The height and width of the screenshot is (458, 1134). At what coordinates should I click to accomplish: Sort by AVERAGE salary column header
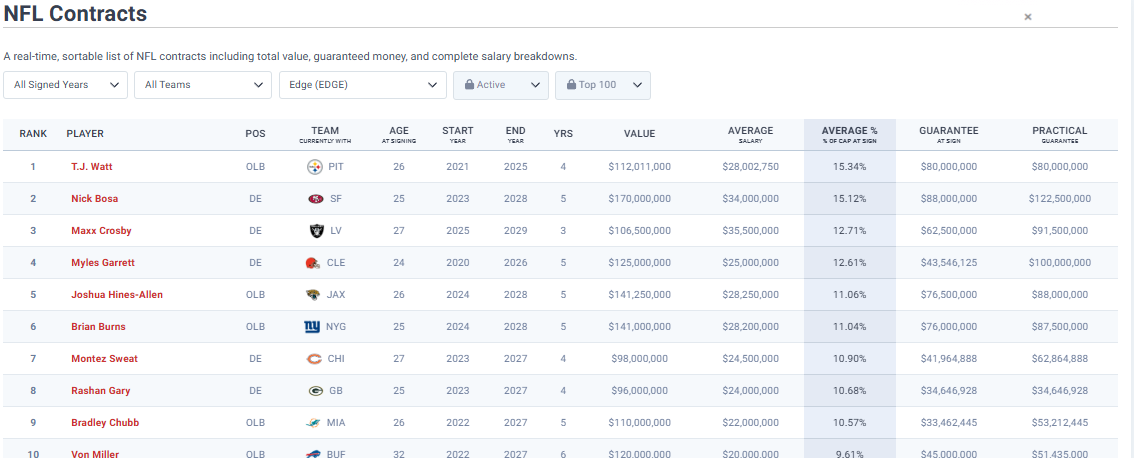click(751, 135)
